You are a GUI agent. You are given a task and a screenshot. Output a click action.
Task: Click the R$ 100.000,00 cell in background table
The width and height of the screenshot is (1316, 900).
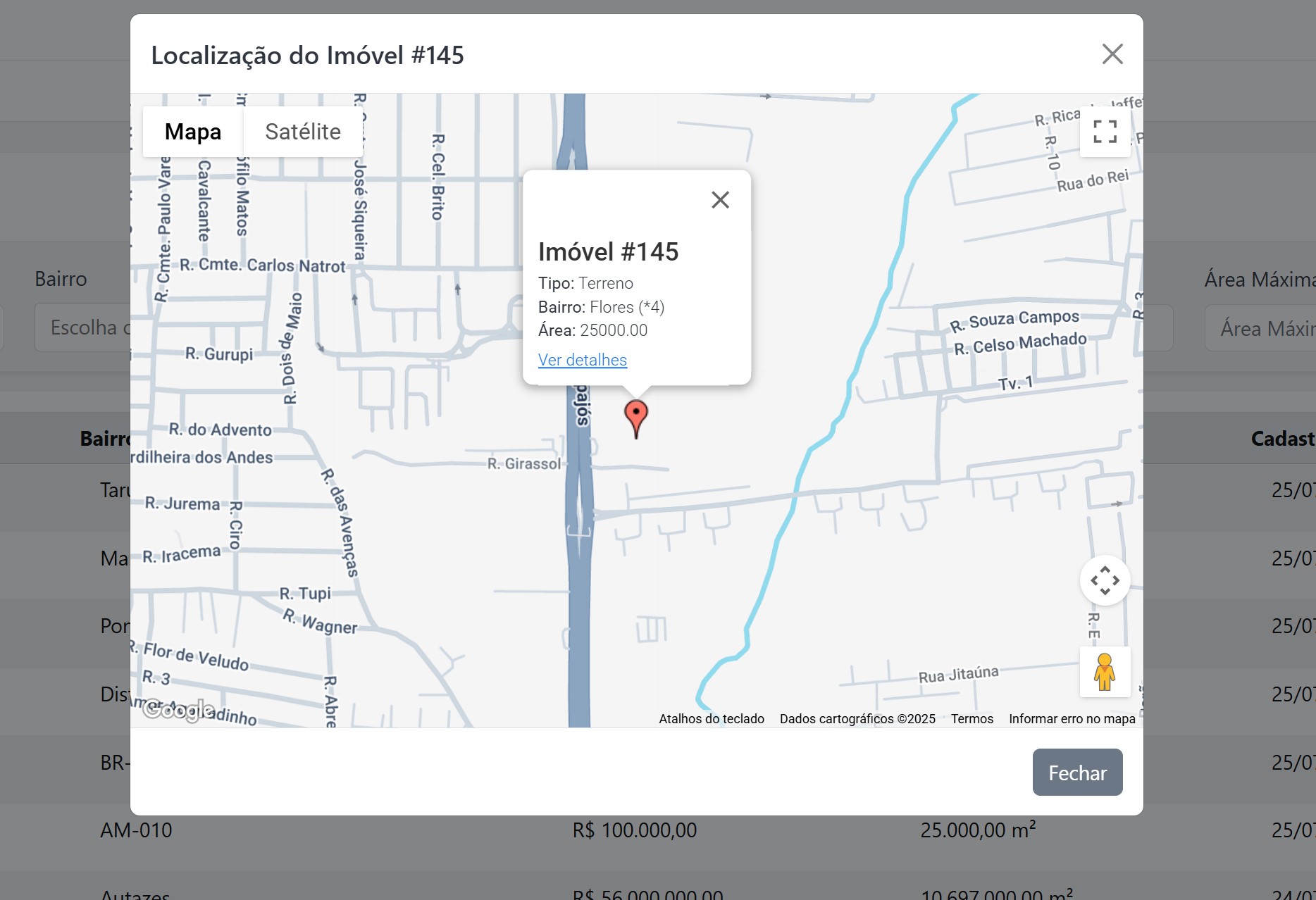pyautogui.click(x=635, y=830)
